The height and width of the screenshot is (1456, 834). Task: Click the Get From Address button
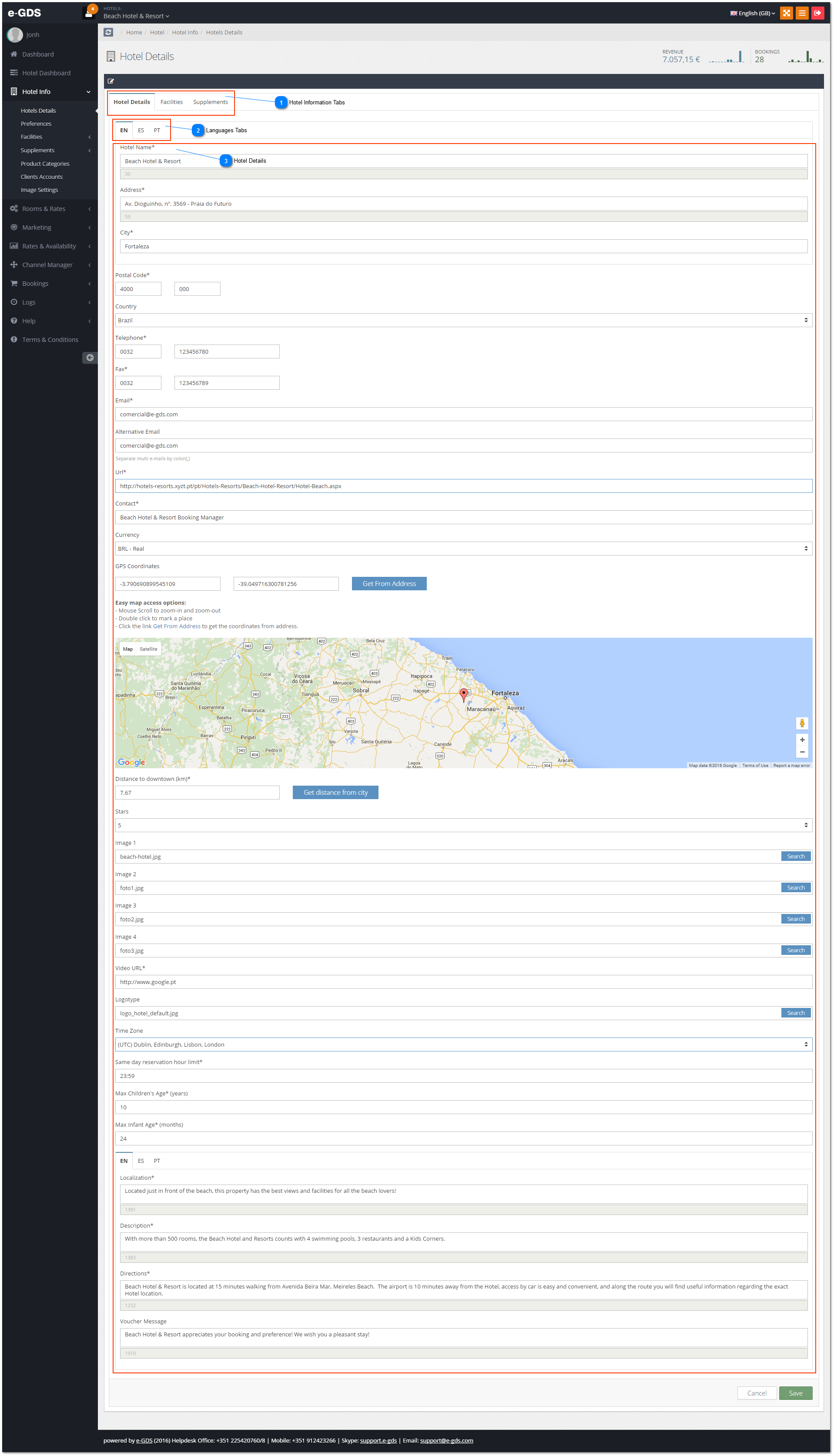389,584
